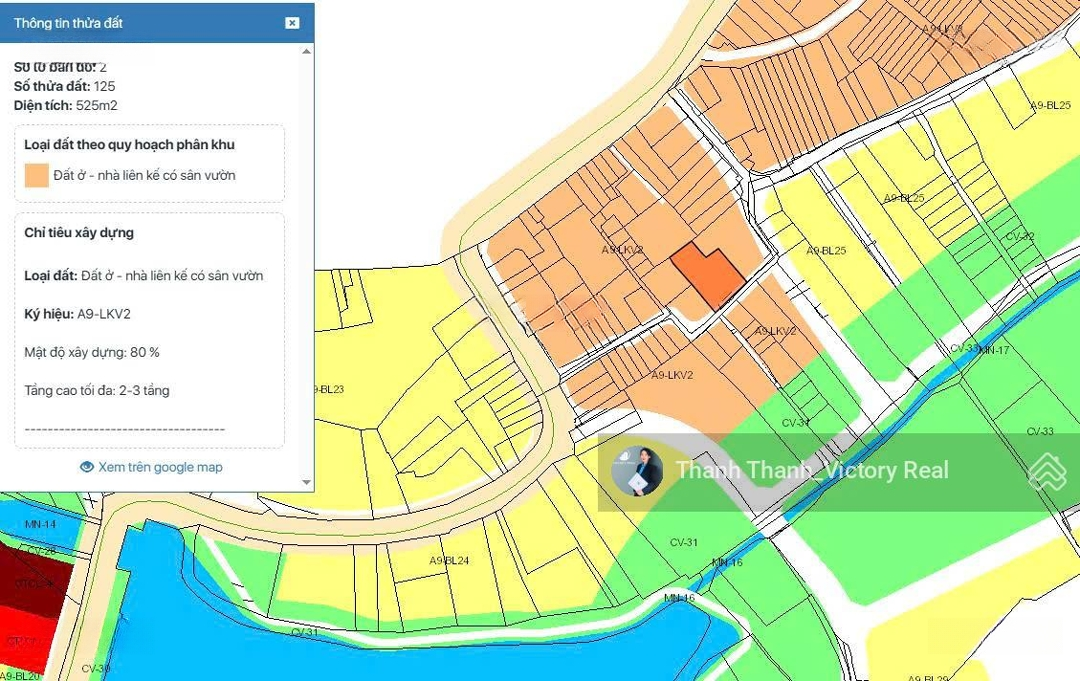Close the Thông tin thửa đất panel
The height and width of the screenshot is (681, 1080).
292,23
